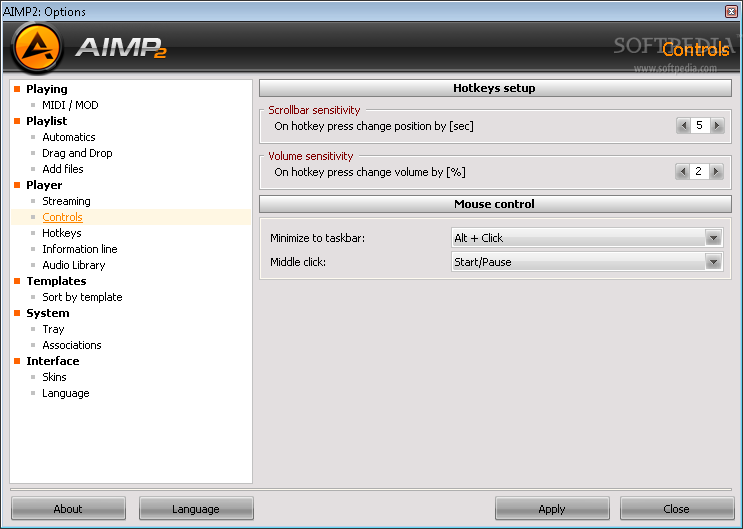The width and height of the screenshot is (743, 529).
Task: Open the Hotkeys settings page
Action: [x=62, y=233]
